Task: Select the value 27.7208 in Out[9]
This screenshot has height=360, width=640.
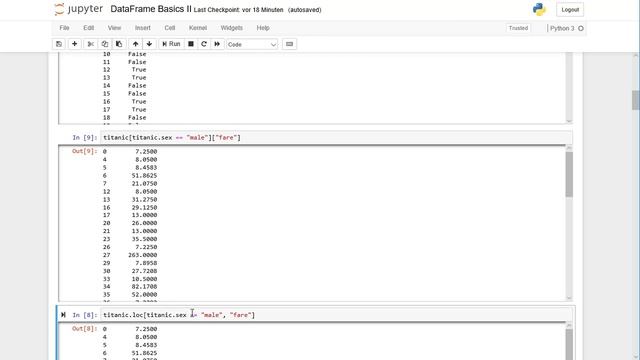Action: coord(144,271)
